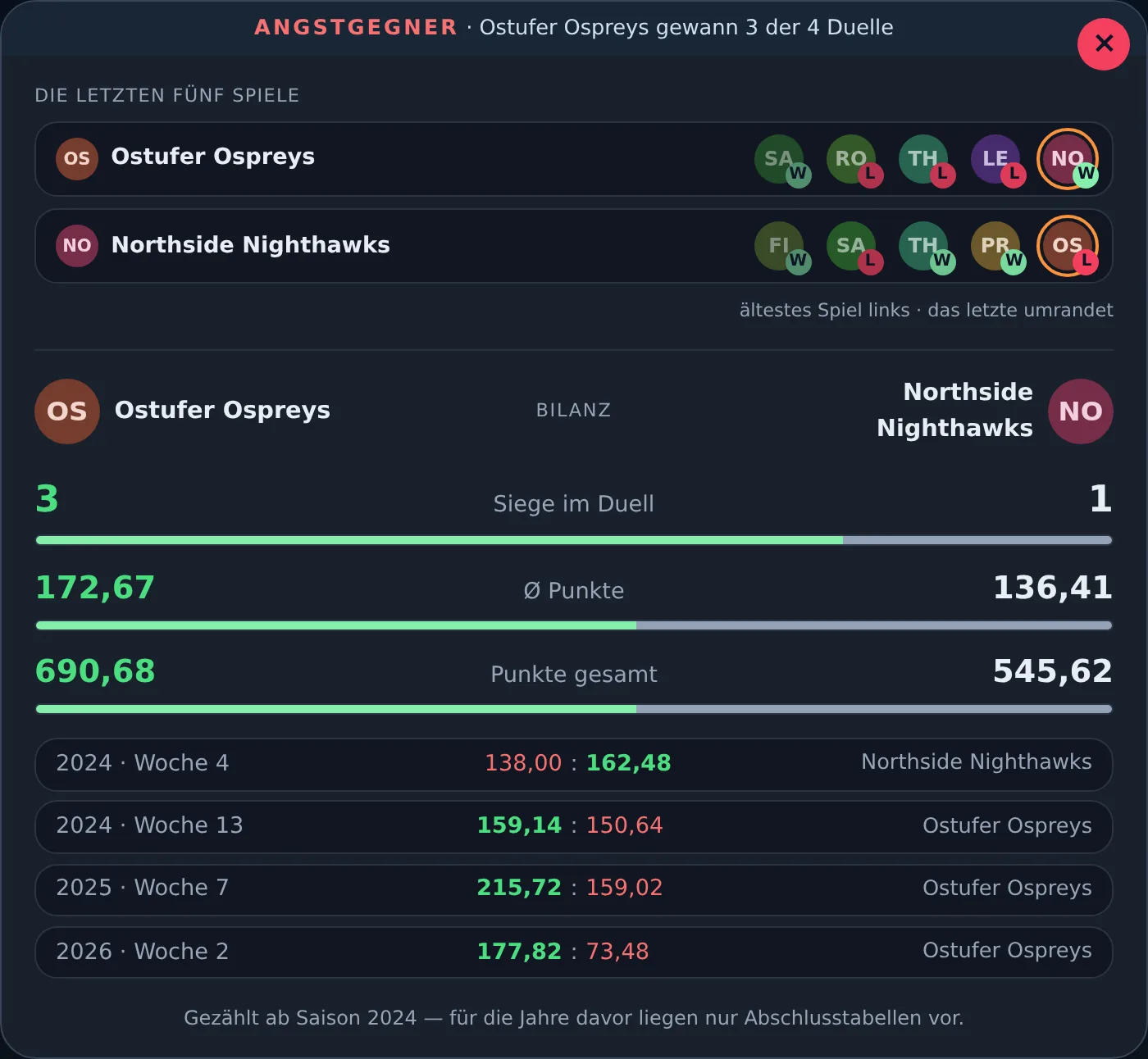This screenshot has height=1059, width=1148.
Task: Click small NO avatar in last-five-games list
Action: coord(77,245)
